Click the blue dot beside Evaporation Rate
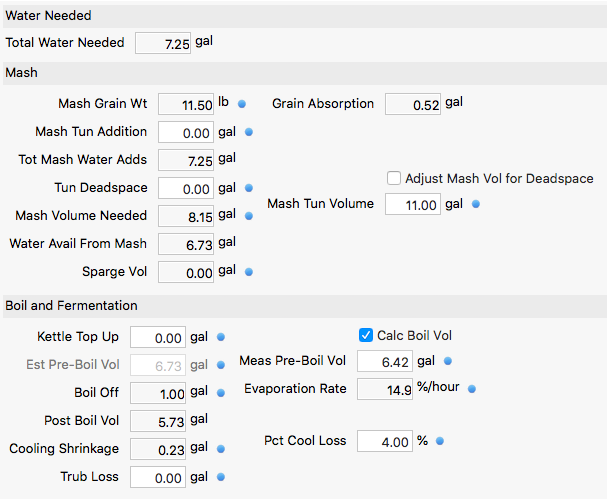607x499 pixels. point(472,389)
